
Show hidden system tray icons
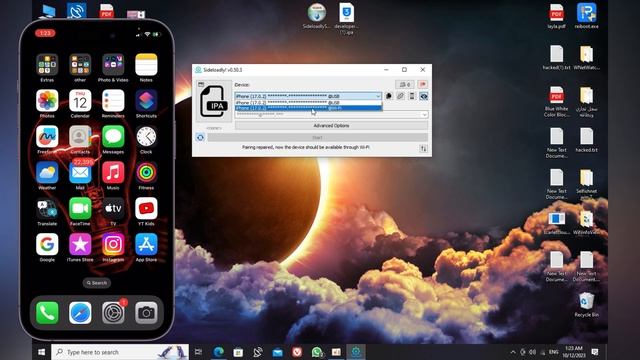513,352
